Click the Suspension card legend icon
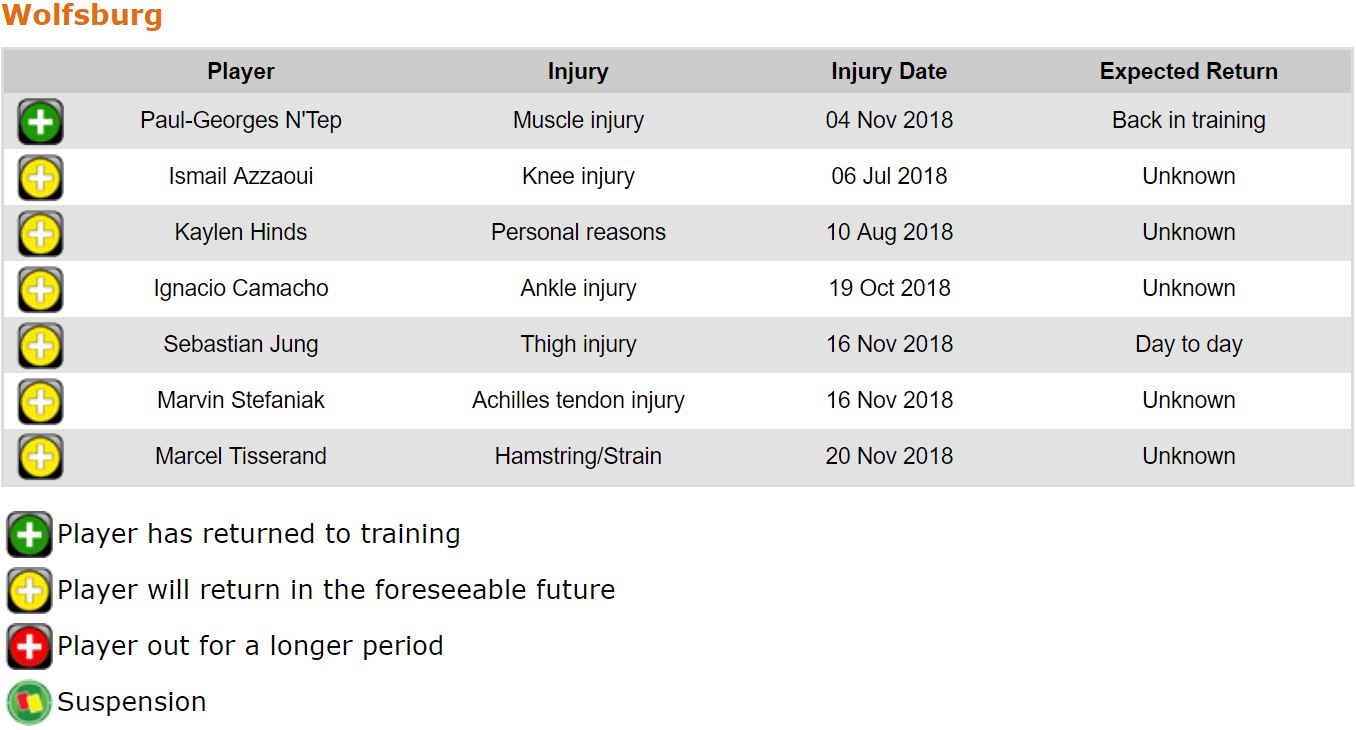The height and width of the screenshot is (730, 1356). [x=29, y=702]
